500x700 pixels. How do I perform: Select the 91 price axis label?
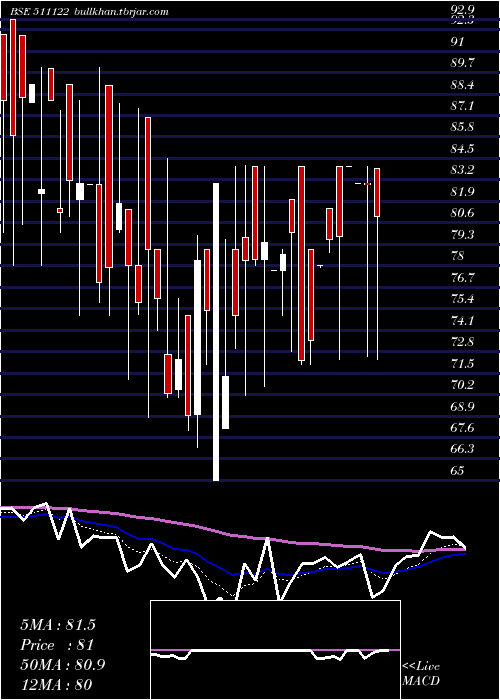tap(458, 42)
